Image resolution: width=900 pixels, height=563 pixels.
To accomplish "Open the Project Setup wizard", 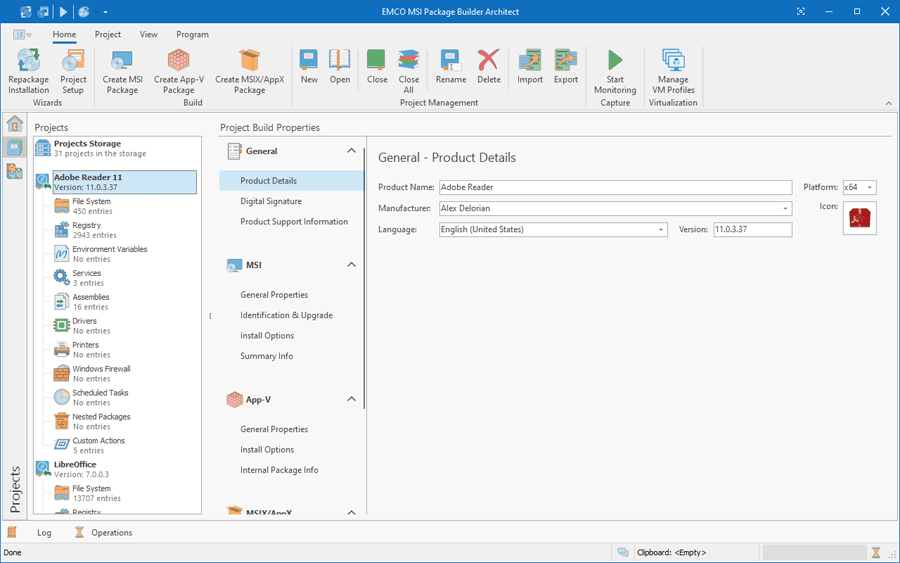I will point(73,71).
